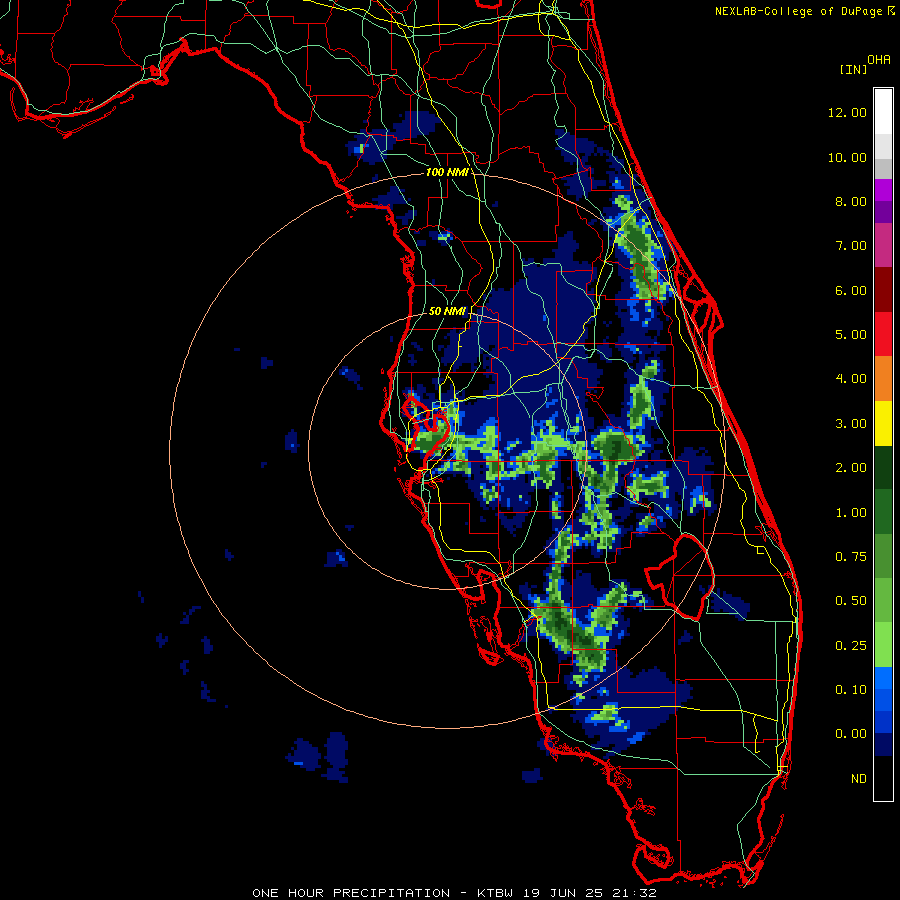The width and height of the screenshot is (900, 900).
Task: Pick the bright red color scale swatch
Action: (x=883, y=334)
